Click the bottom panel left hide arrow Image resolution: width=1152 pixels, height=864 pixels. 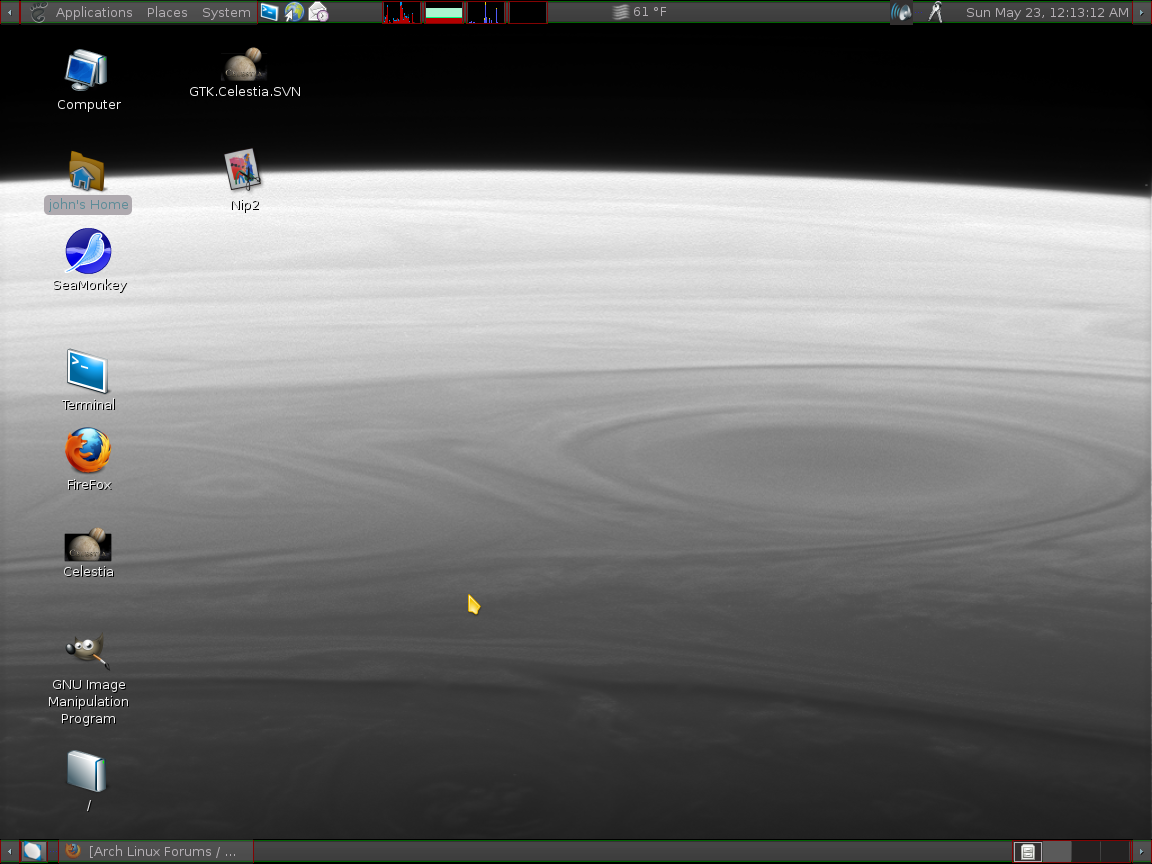pos(10,852)
